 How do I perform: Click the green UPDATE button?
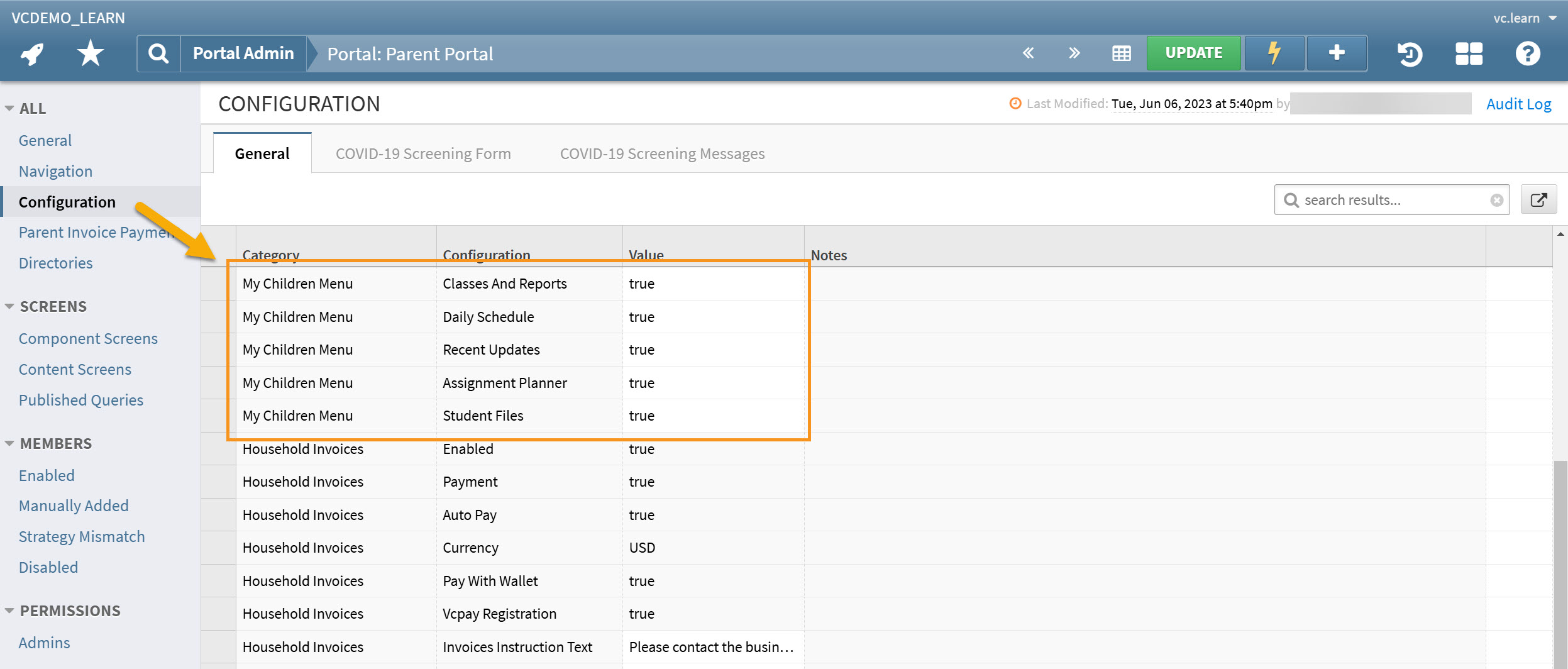coord(1193,53)
